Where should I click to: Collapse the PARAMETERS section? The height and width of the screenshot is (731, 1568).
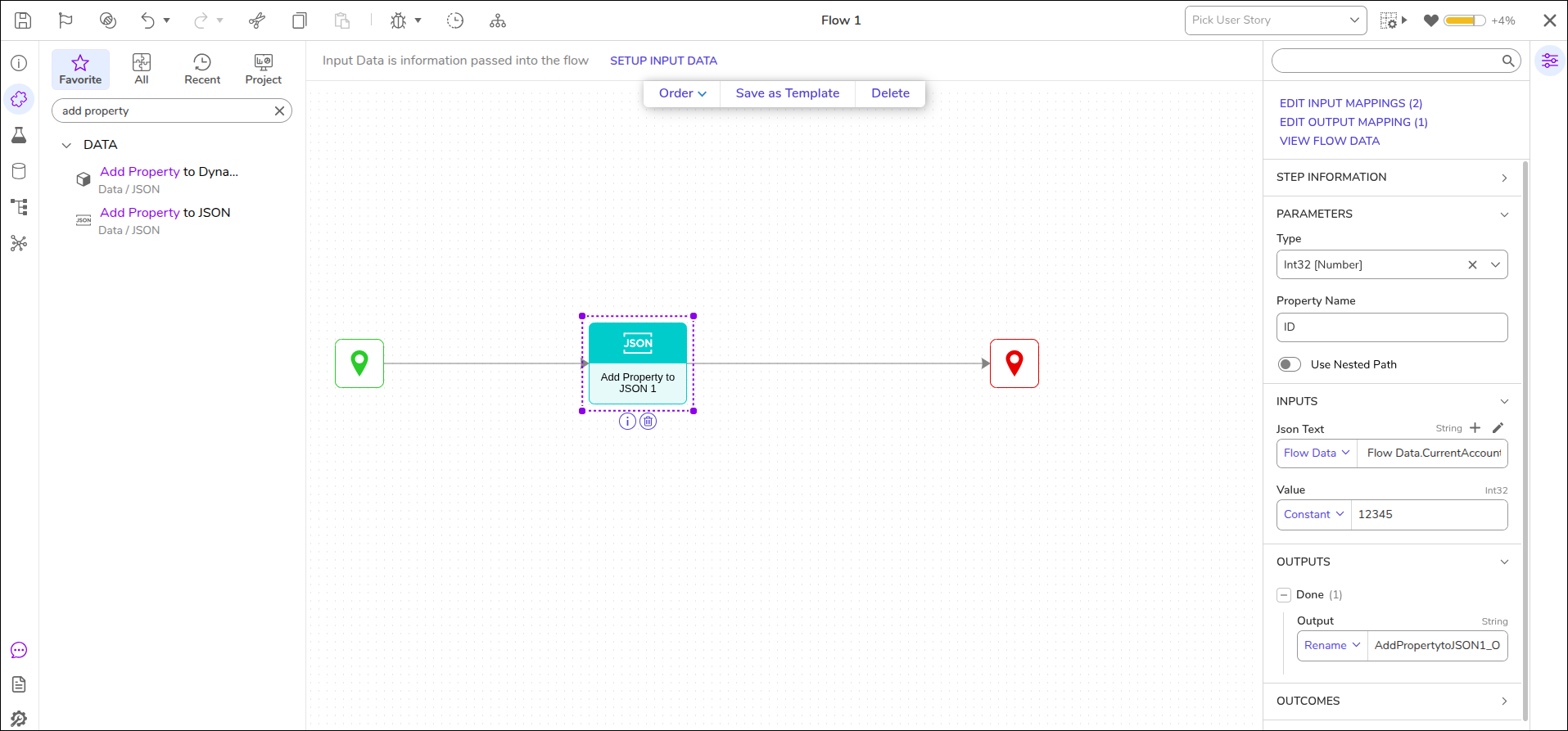1392,214
